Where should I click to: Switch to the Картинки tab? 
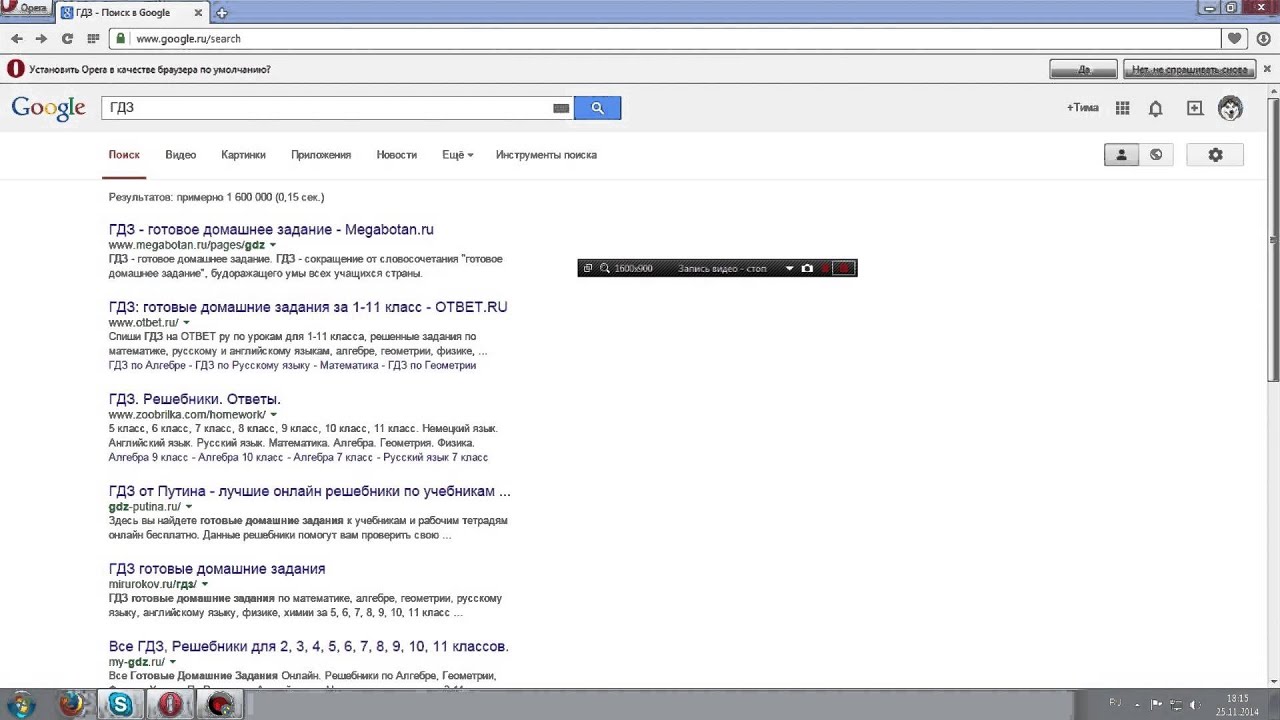coord(243,155)
